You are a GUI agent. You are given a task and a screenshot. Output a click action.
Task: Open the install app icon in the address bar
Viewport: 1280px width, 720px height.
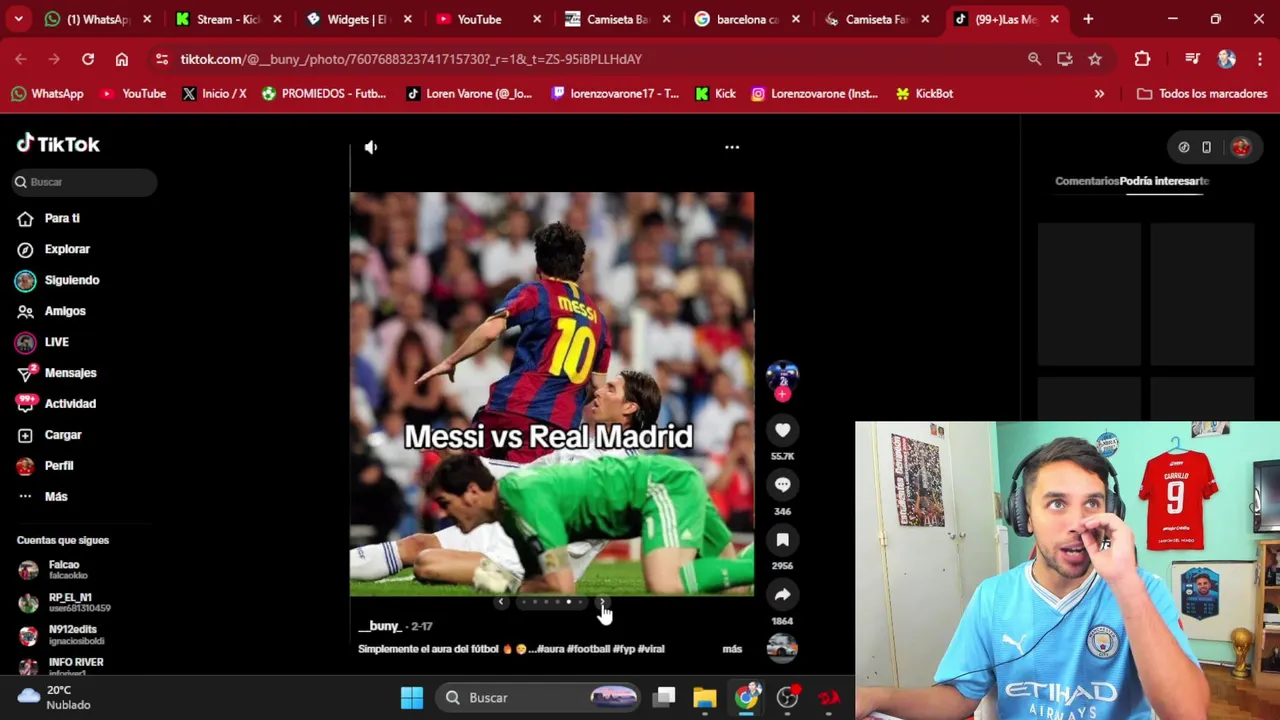pos(1065,59)
